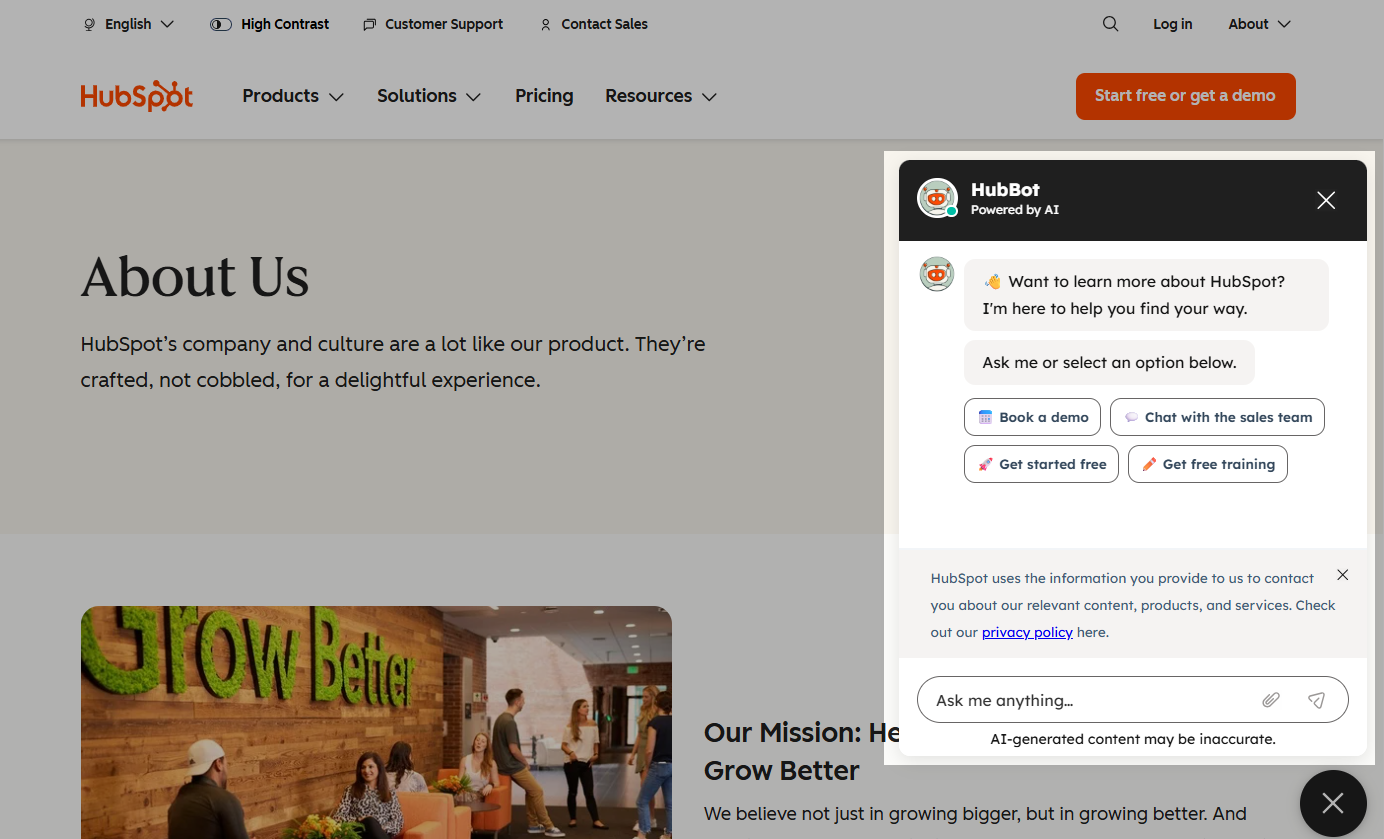This screenshot has width=1384, height=839.
Task: Click the HubBot avatar in chat header
Action: click(x=937, y=198)
